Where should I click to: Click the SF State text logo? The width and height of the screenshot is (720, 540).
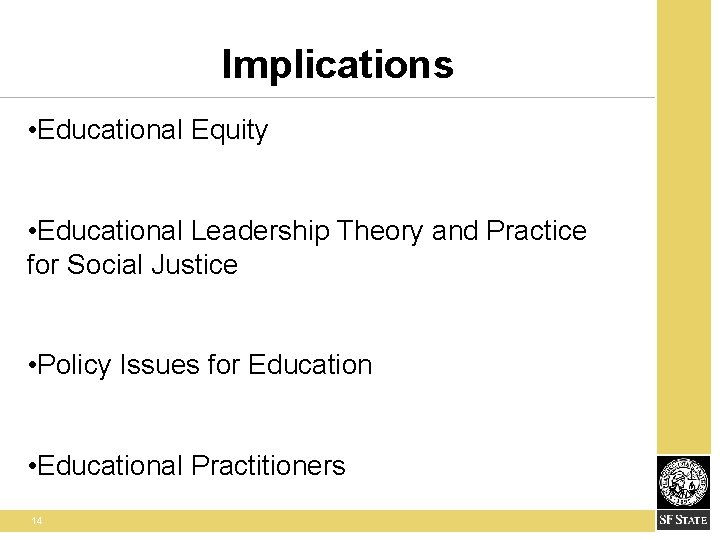point(683,520)
